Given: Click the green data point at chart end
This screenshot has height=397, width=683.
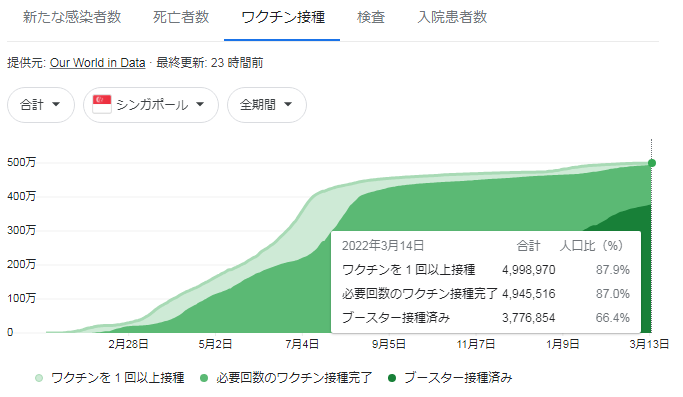Looking at the screenshot, I should [652, 163].
